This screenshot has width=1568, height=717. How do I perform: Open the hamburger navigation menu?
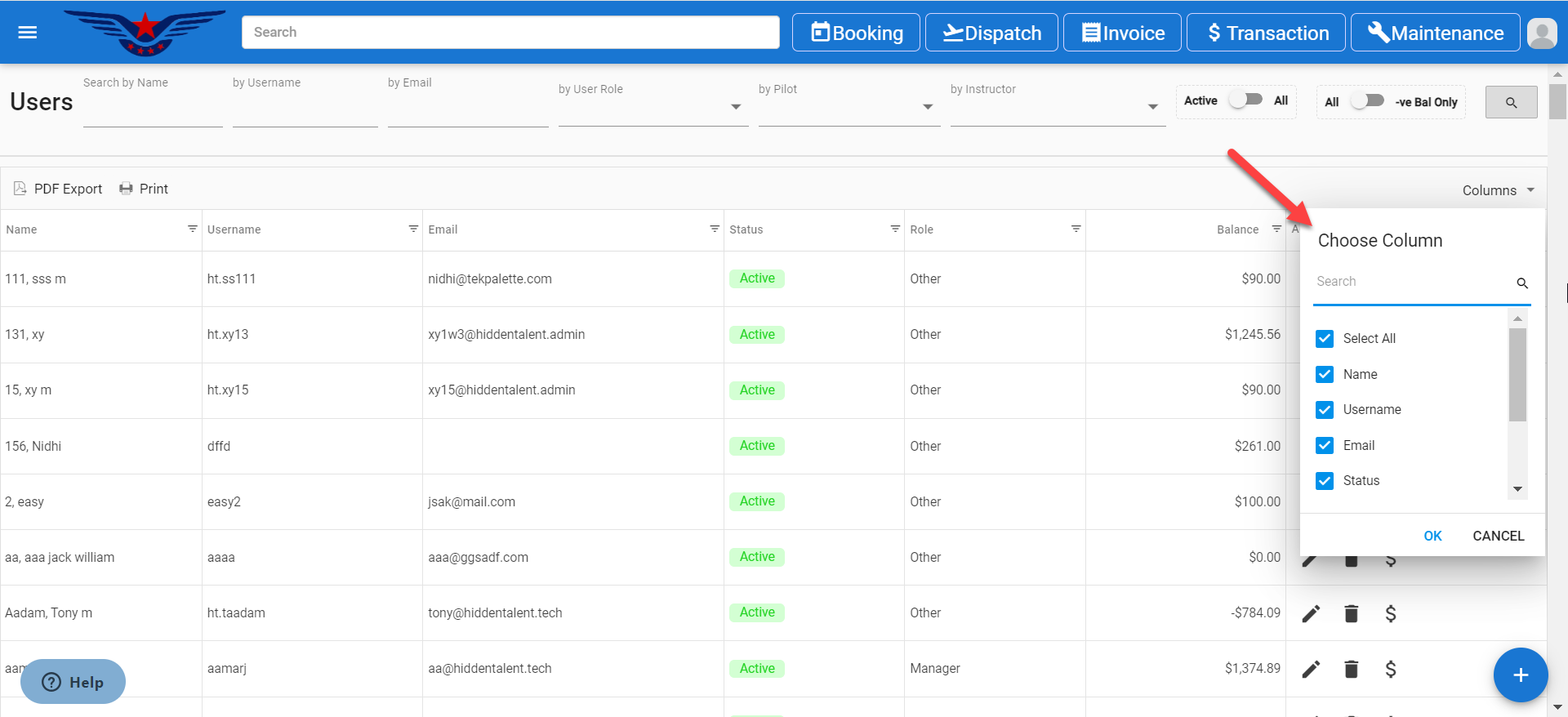coord(28,33)
